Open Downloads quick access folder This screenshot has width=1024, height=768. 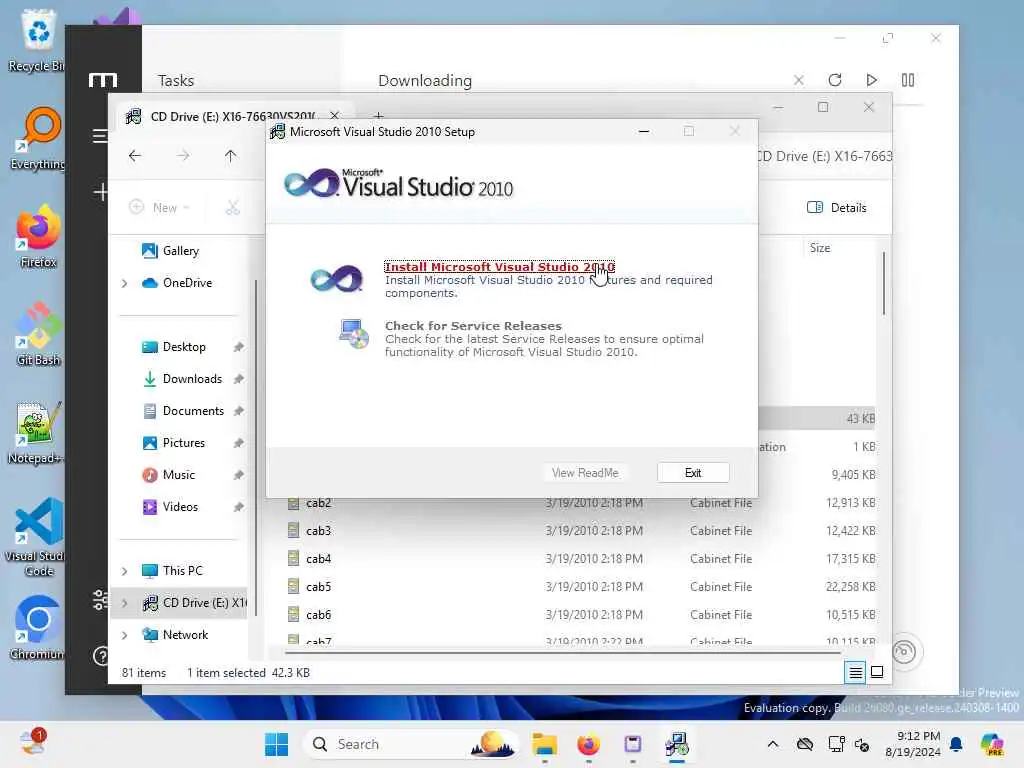click(192, 379)
